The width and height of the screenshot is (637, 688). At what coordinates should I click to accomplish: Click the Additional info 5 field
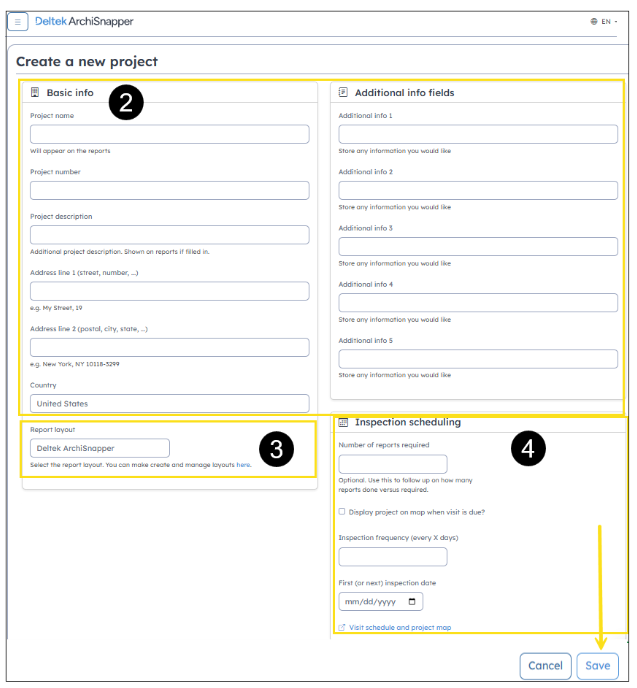point(478,359)
